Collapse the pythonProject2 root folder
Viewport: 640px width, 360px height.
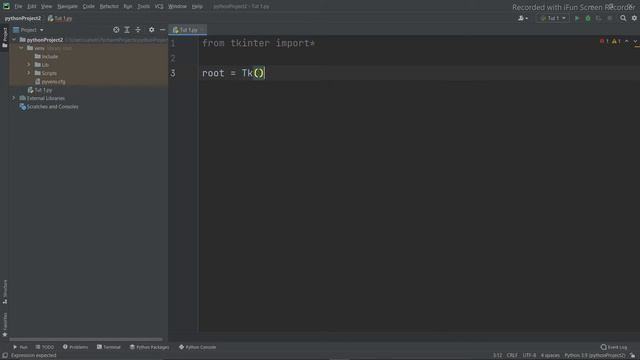[x=14, y=40]
